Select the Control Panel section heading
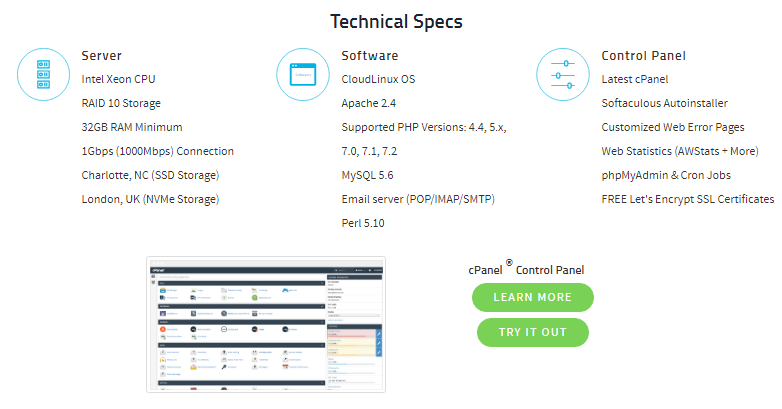 tap(643, 56)
